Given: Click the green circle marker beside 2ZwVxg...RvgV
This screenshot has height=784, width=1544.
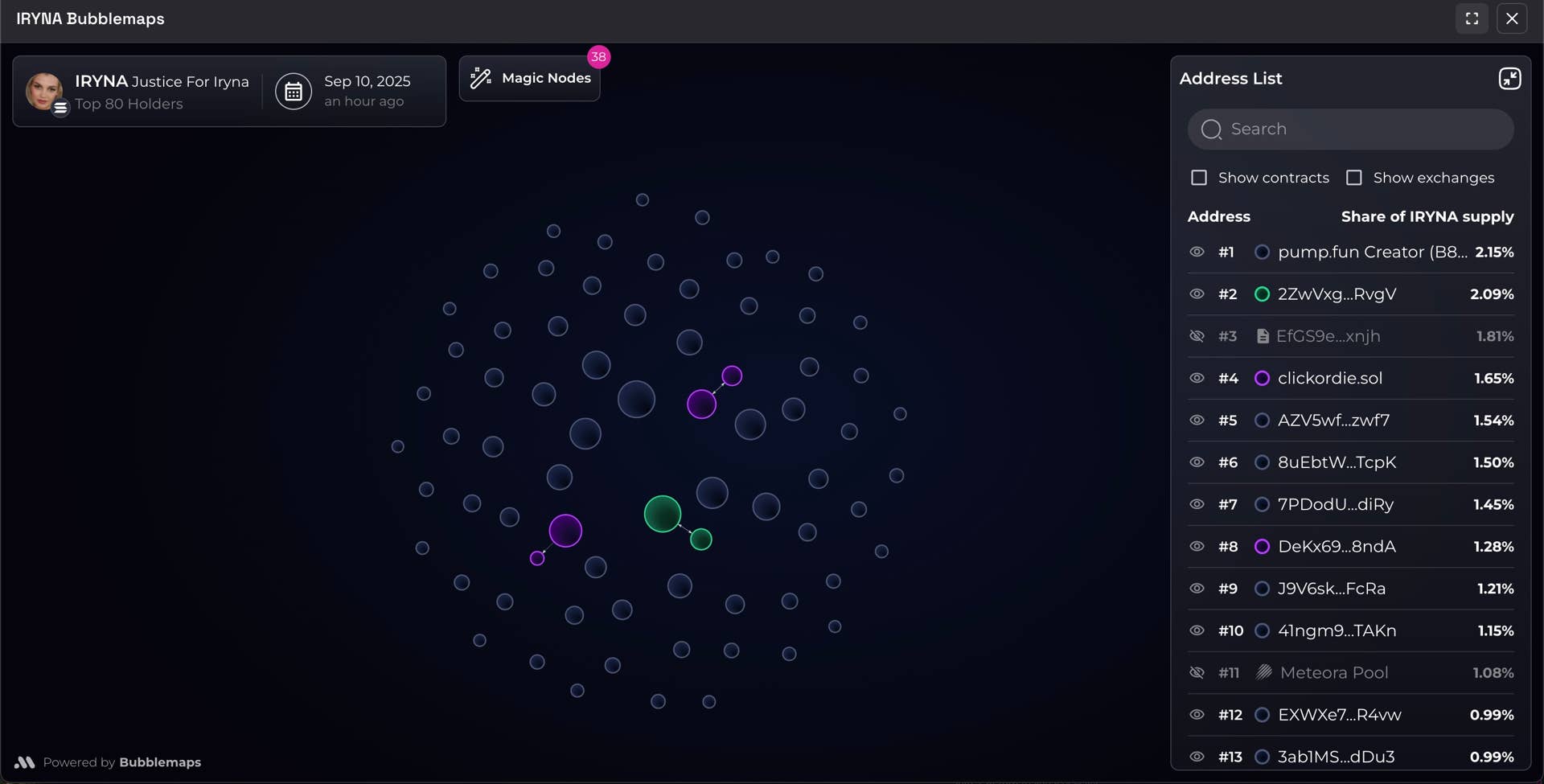Looking at the screenshot, I should click(x=1262, y=294).
